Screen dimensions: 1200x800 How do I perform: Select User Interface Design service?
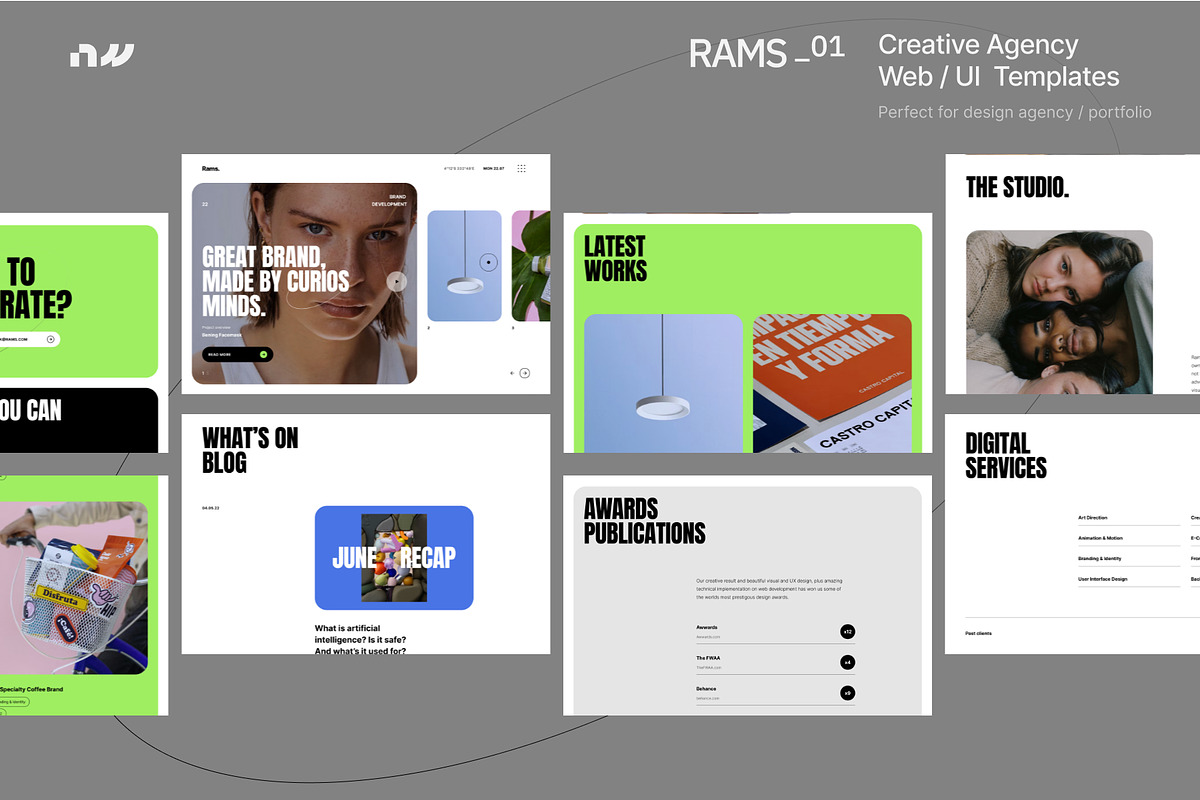point(1103,579)
